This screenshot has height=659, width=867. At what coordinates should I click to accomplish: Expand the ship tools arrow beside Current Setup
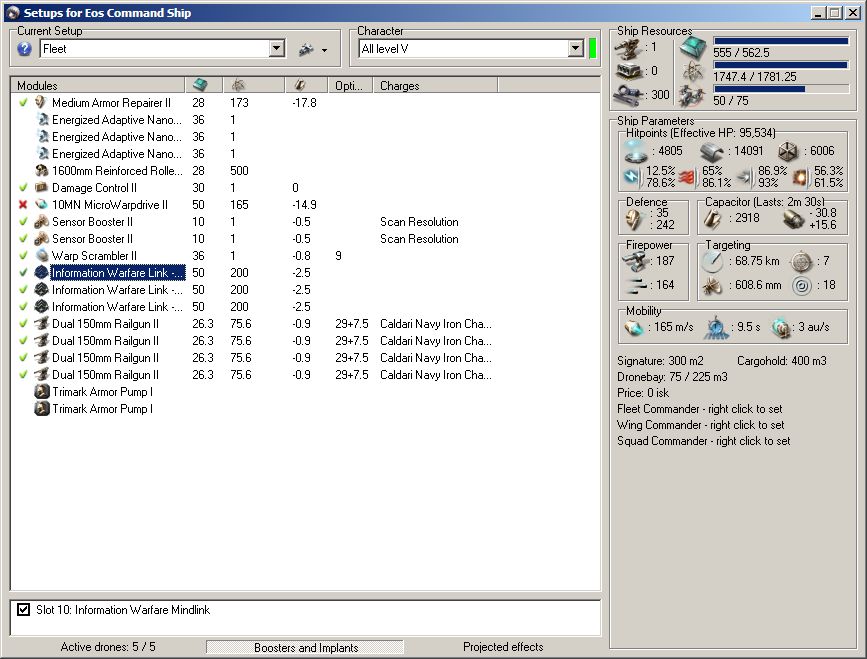tap(324, 50)
